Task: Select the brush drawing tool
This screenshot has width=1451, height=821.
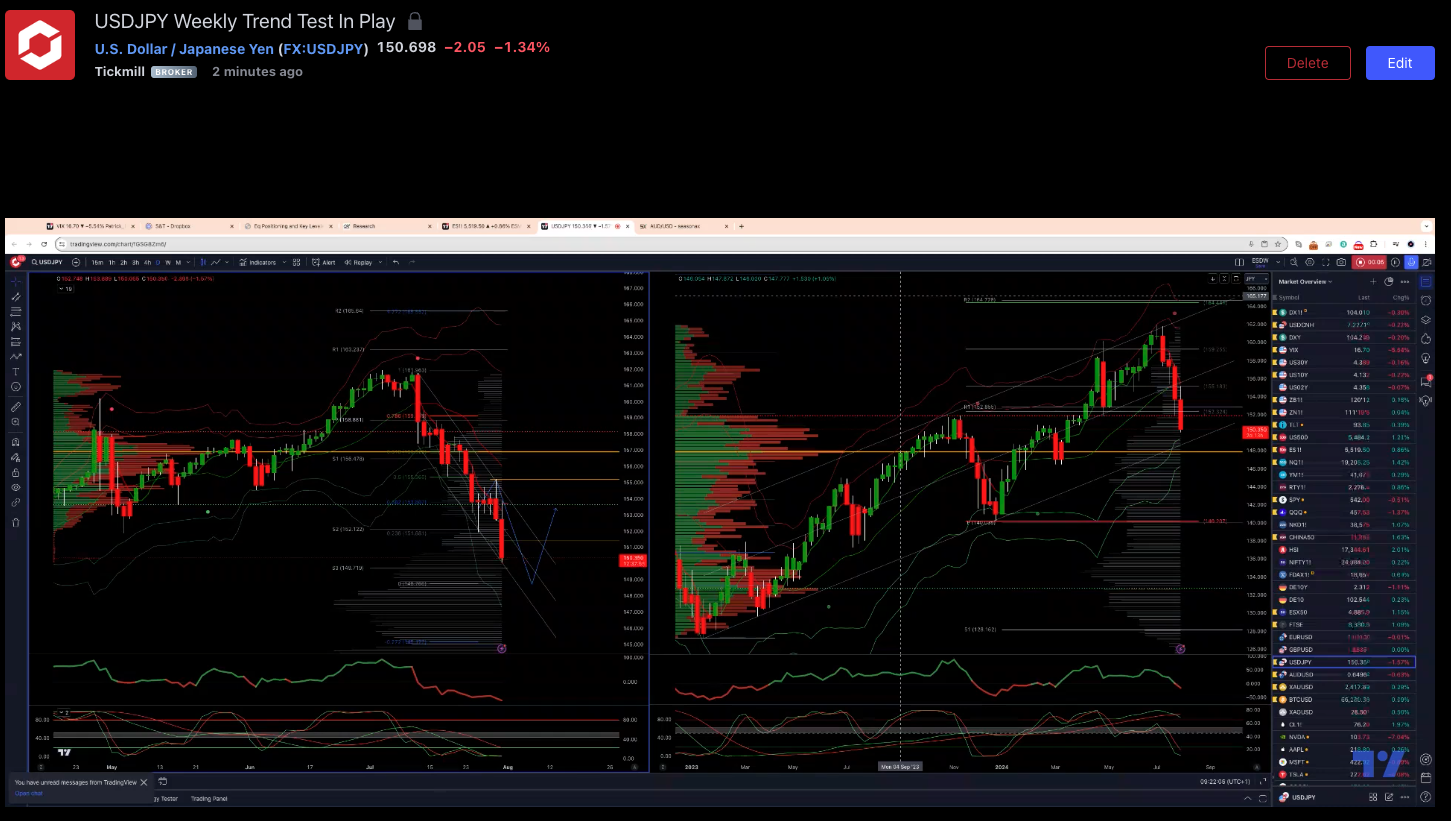Action: coord(16,357)
